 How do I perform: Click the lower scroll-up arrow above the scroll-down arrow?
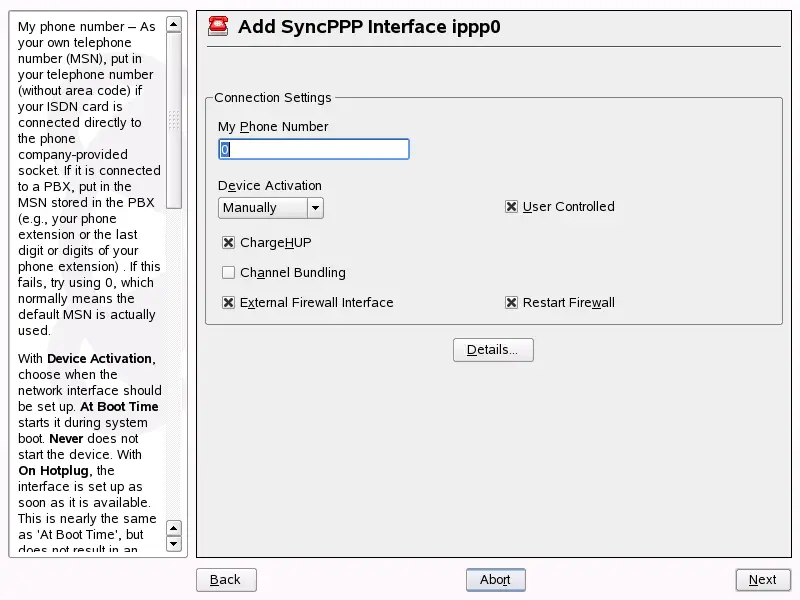point(174,527)
